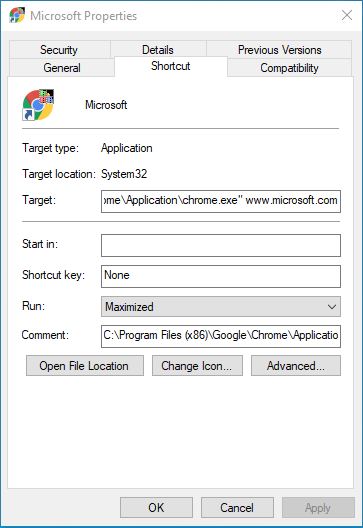Click the Chrome icon in the title bar

[17, 15]
